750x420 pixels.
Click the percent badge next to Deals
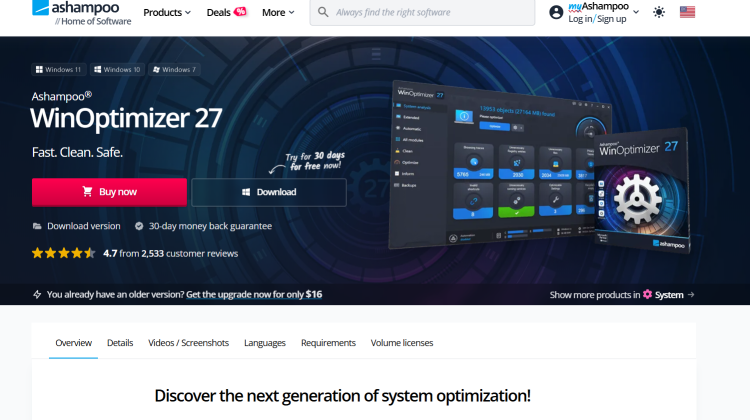click(x=240, y=11)
